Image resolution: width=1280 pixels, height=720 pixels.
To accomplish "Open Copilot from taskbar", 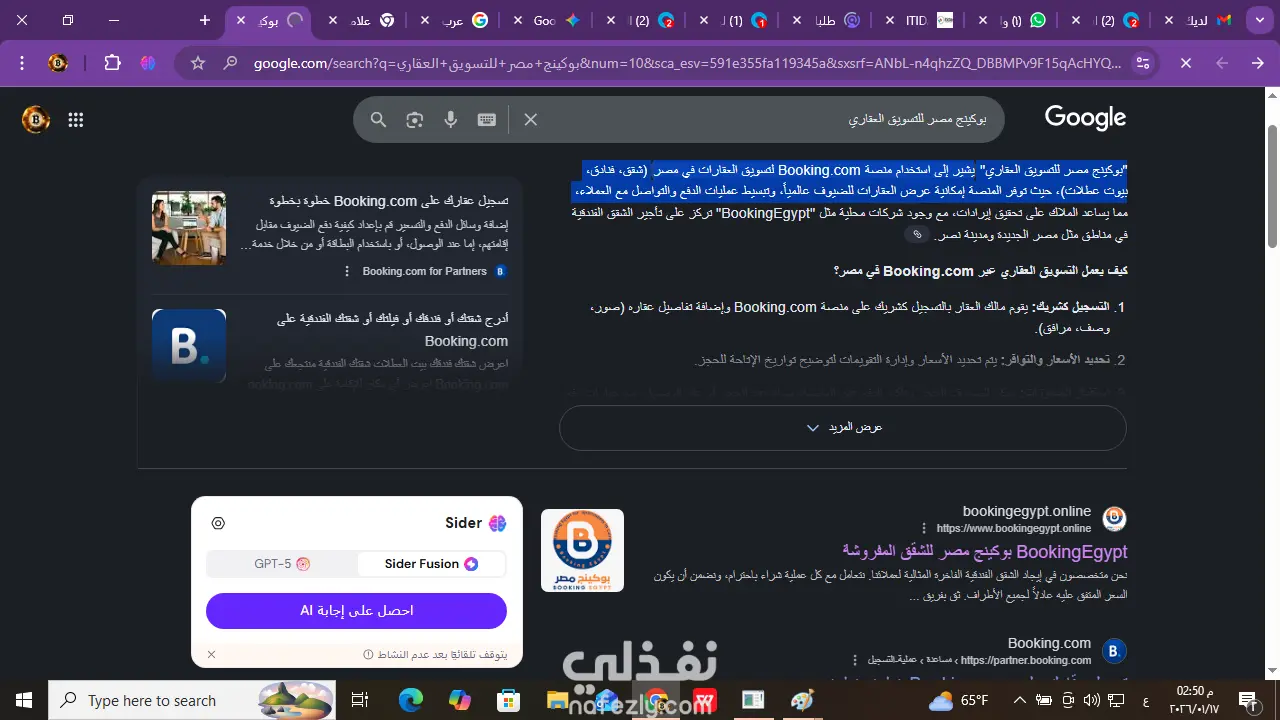I will 460,700.
